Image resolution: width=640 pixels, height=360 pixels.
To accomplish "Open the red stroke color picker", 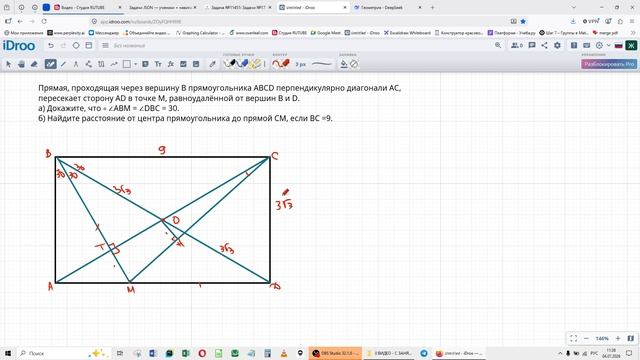I will point(281,64).
